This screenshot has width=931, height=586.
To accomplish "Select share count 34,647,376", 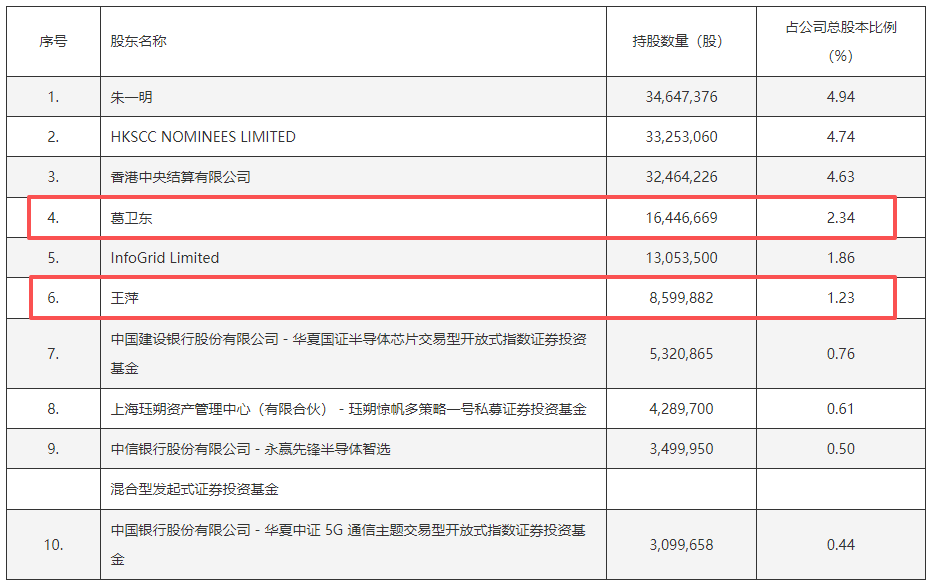I will [681, 97].
